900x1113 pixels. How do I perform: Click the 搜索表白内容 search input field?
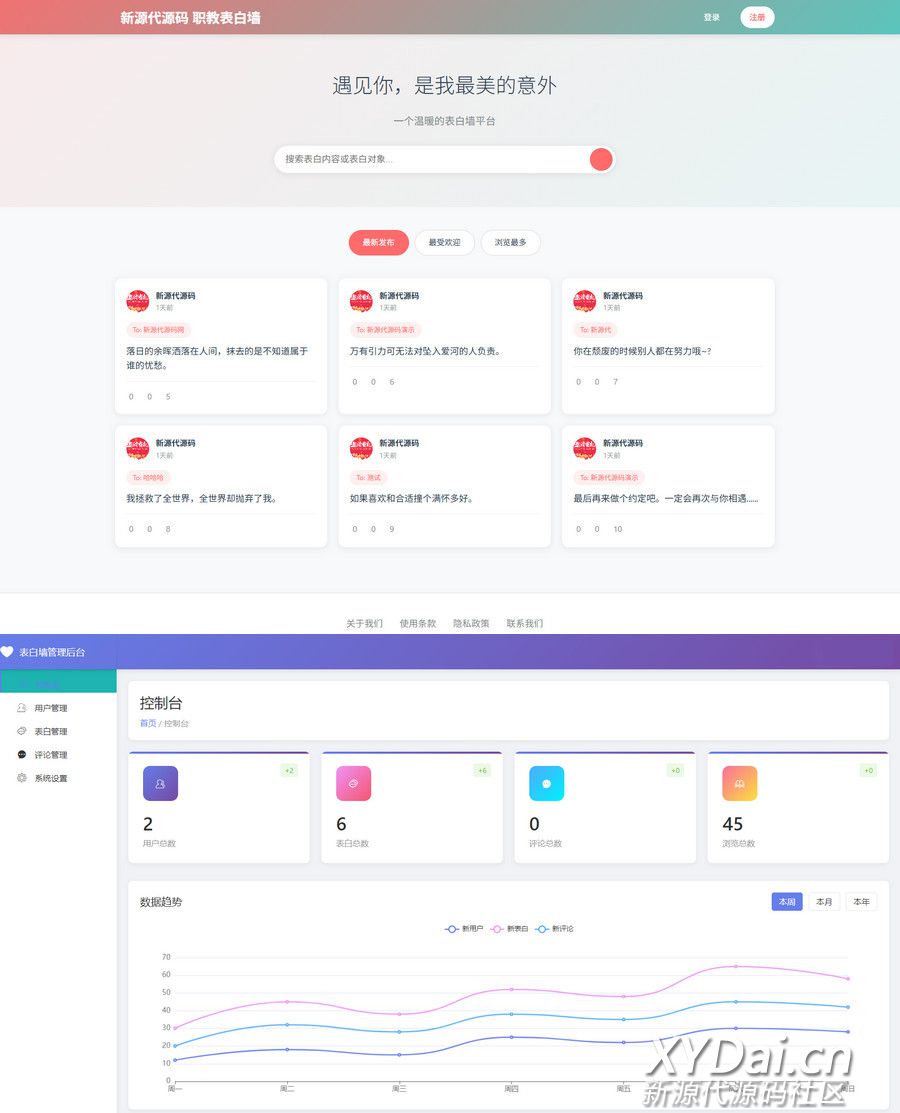(430, 159)
